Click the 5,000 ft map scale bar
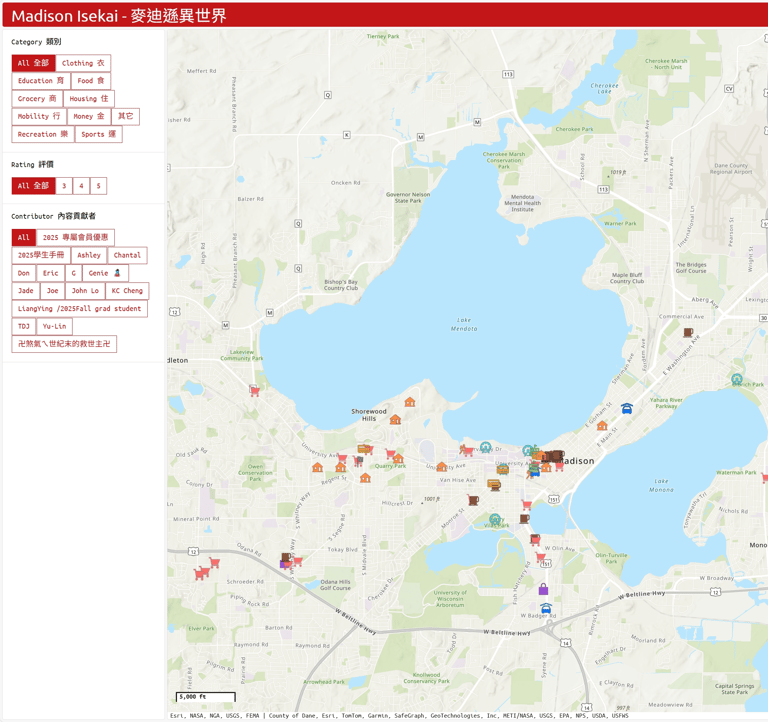 pos(206,697)
